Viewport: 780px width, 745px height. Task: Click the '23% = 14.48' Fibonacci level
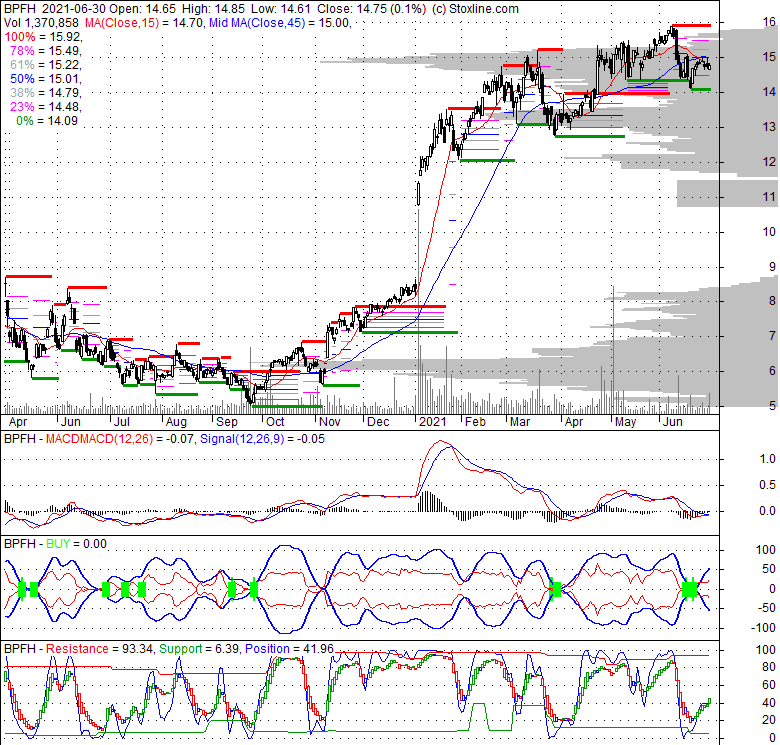pos(46,106)
